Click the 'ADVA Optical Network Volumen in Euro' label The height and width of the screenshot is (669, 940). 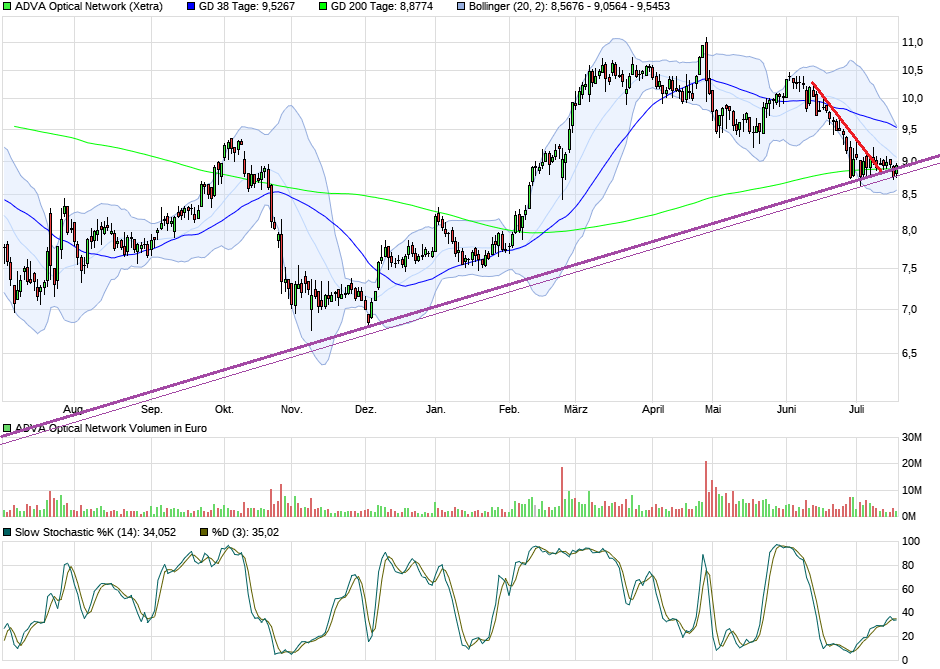[x=111, y=429]
